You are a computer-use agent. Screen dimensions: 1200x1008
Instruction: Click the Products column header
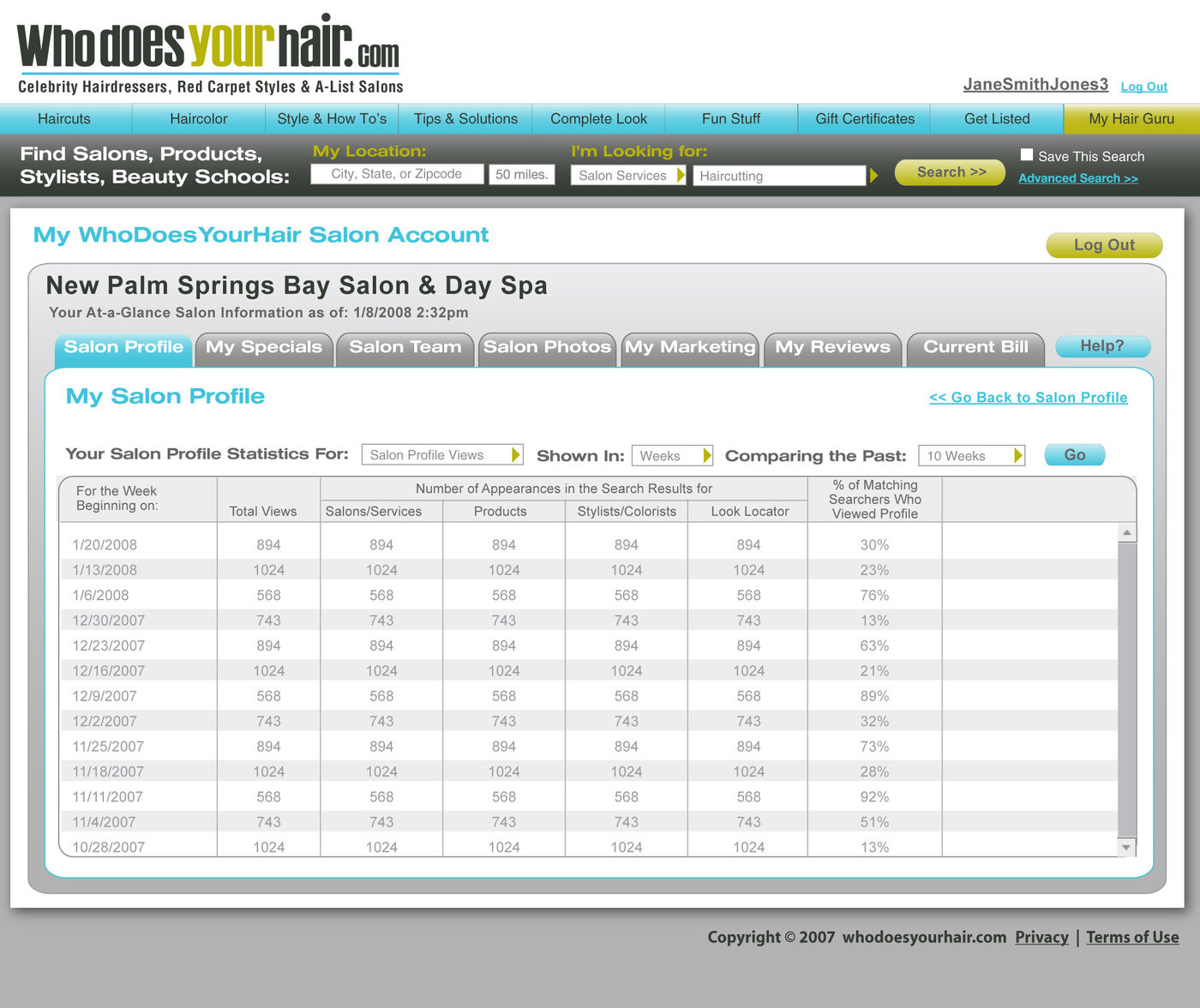click(x=501, y=511)
